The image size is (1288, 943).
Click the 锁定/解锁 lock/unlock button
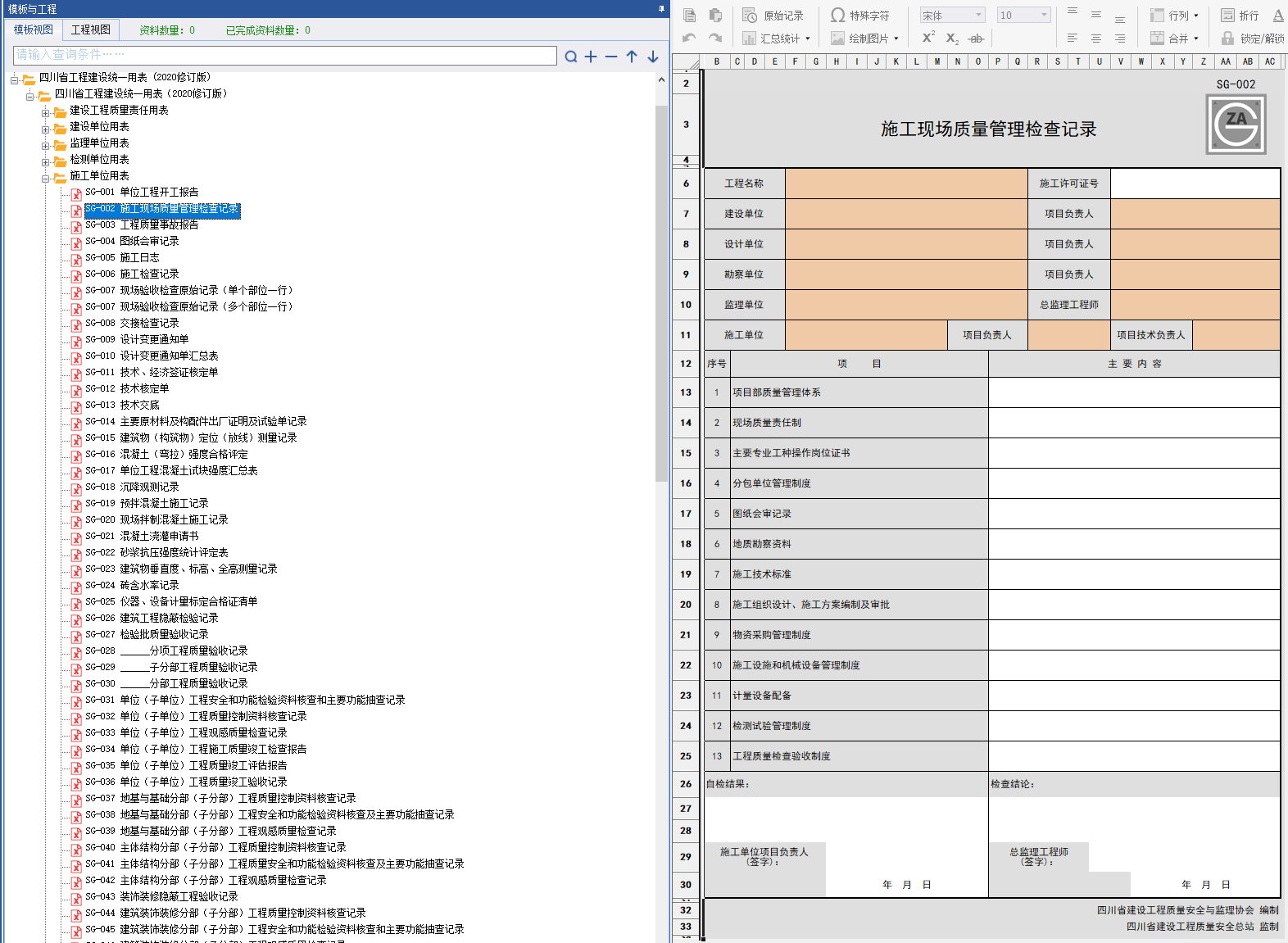[1253, 39]
